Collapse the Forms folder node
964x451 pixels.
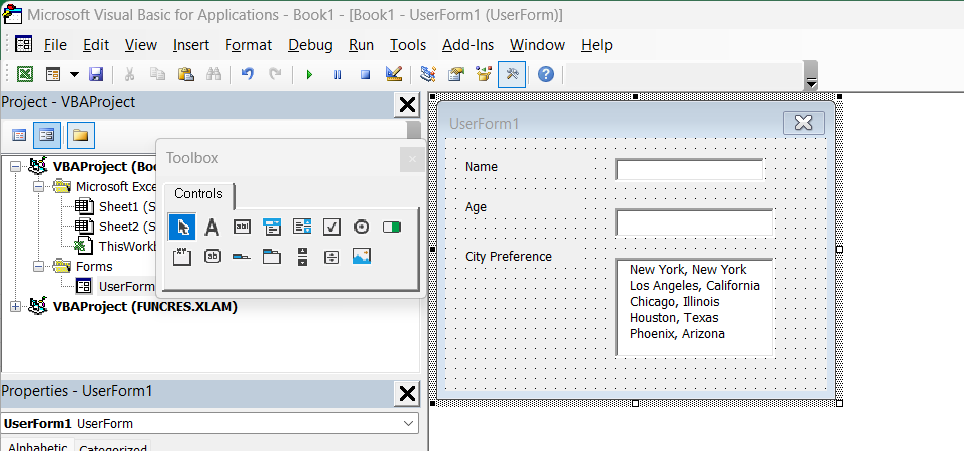(38, 267)
